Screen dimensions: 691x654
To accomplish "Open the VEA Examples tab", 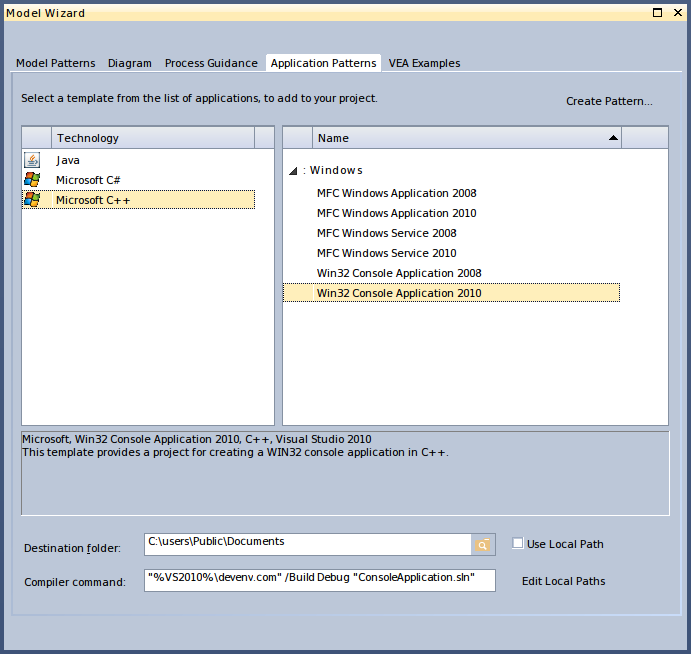I will tap(424, 63).
